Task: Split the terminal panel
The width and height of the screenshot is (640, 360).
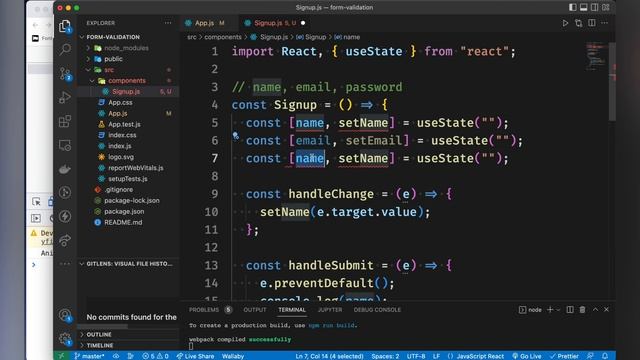Action: [570, 310]
